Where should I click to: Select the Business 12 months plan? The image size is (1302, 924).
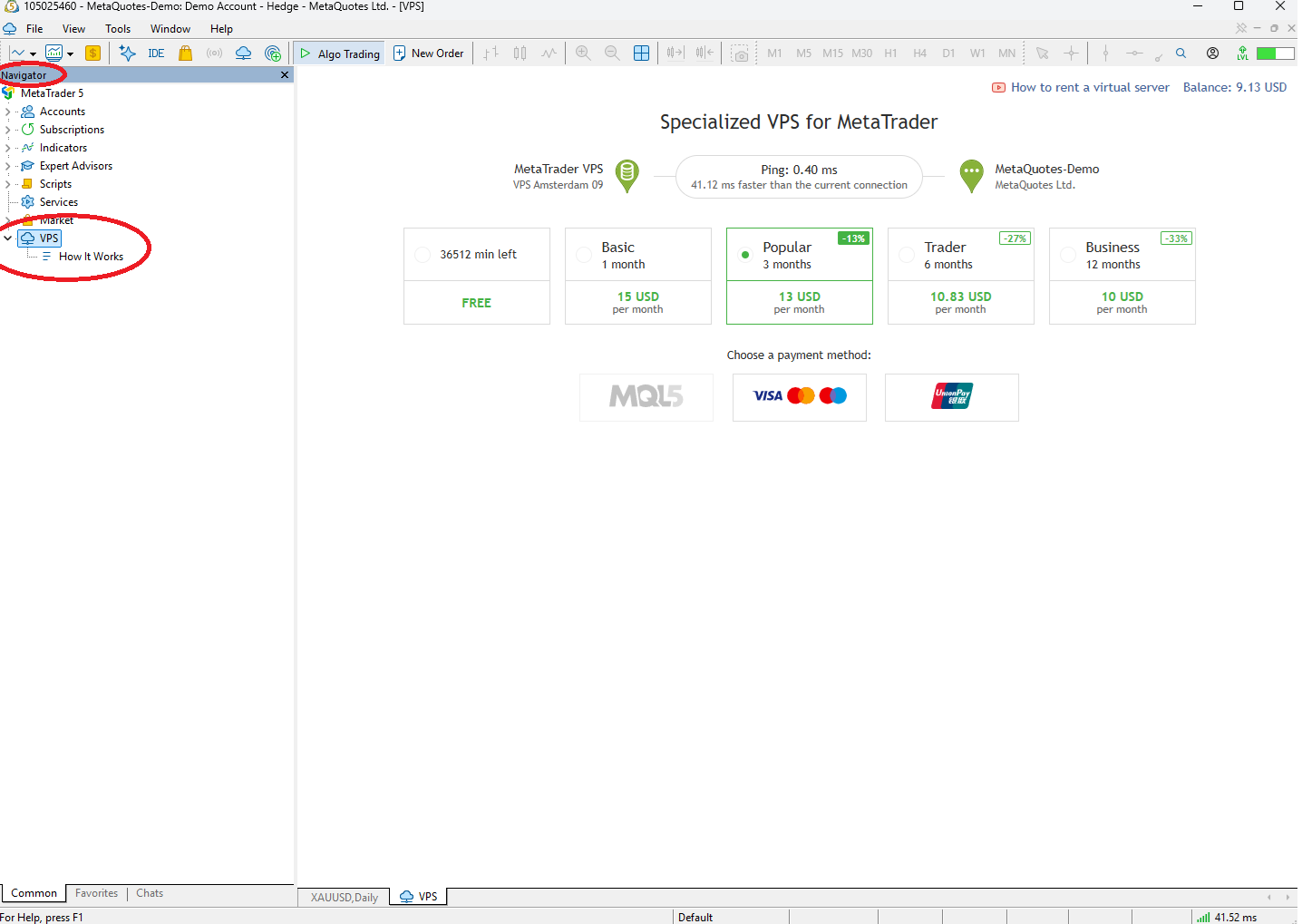point(1122,276)
